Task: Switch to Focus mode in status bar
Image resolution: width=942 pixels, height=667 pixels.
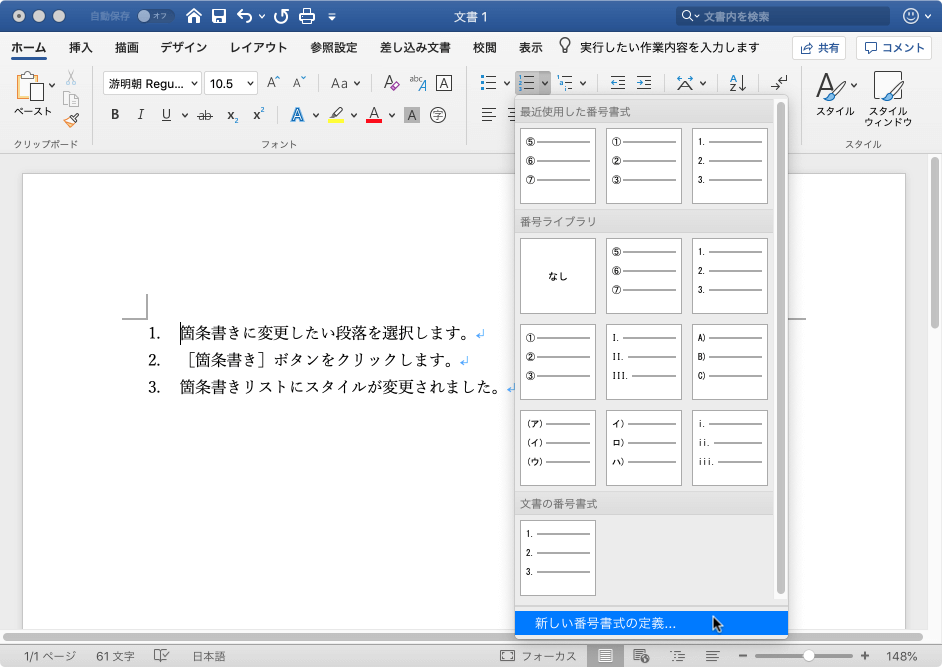Action: 538,656
